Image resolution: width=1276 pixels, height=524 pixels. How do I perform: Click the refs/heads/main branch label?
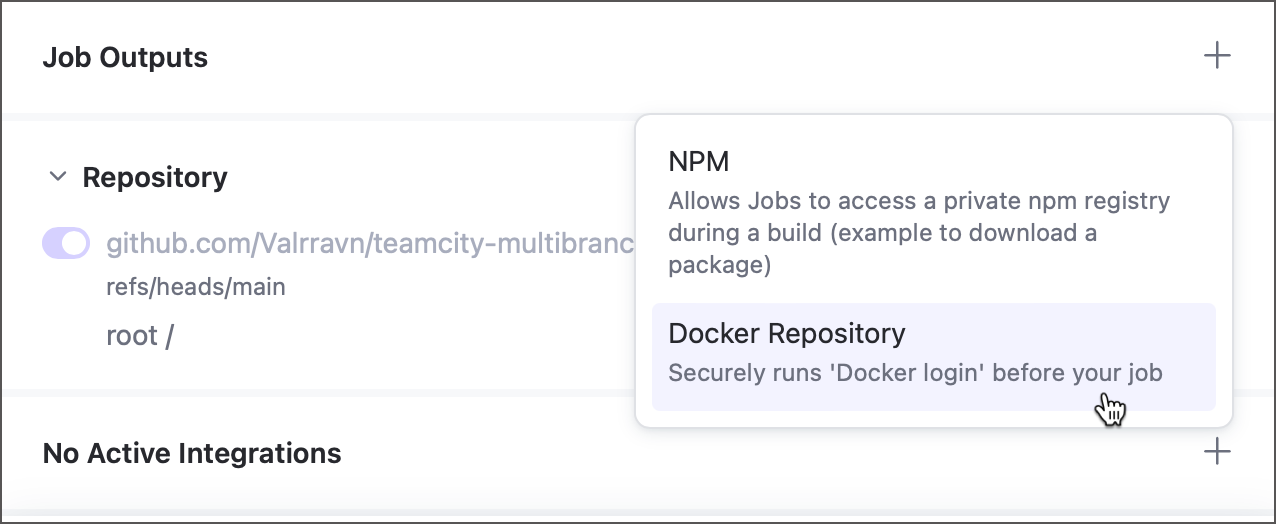(x=196, y=288)
